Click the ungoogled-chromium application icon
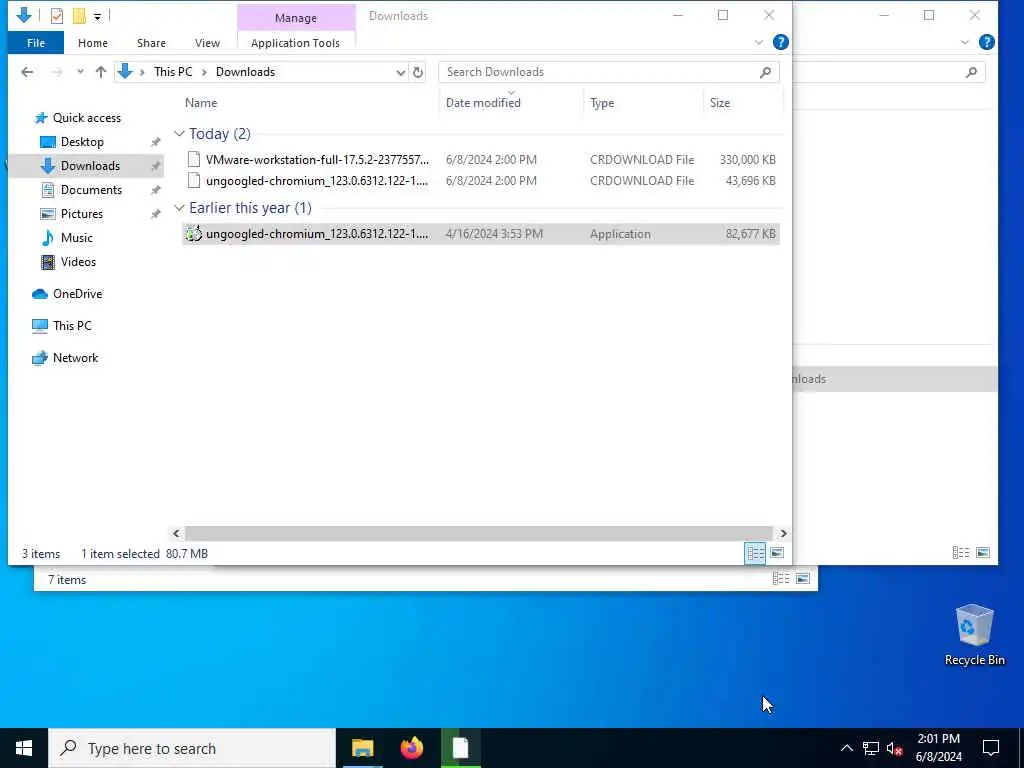 pyautogui.click(x=193, y=234)
